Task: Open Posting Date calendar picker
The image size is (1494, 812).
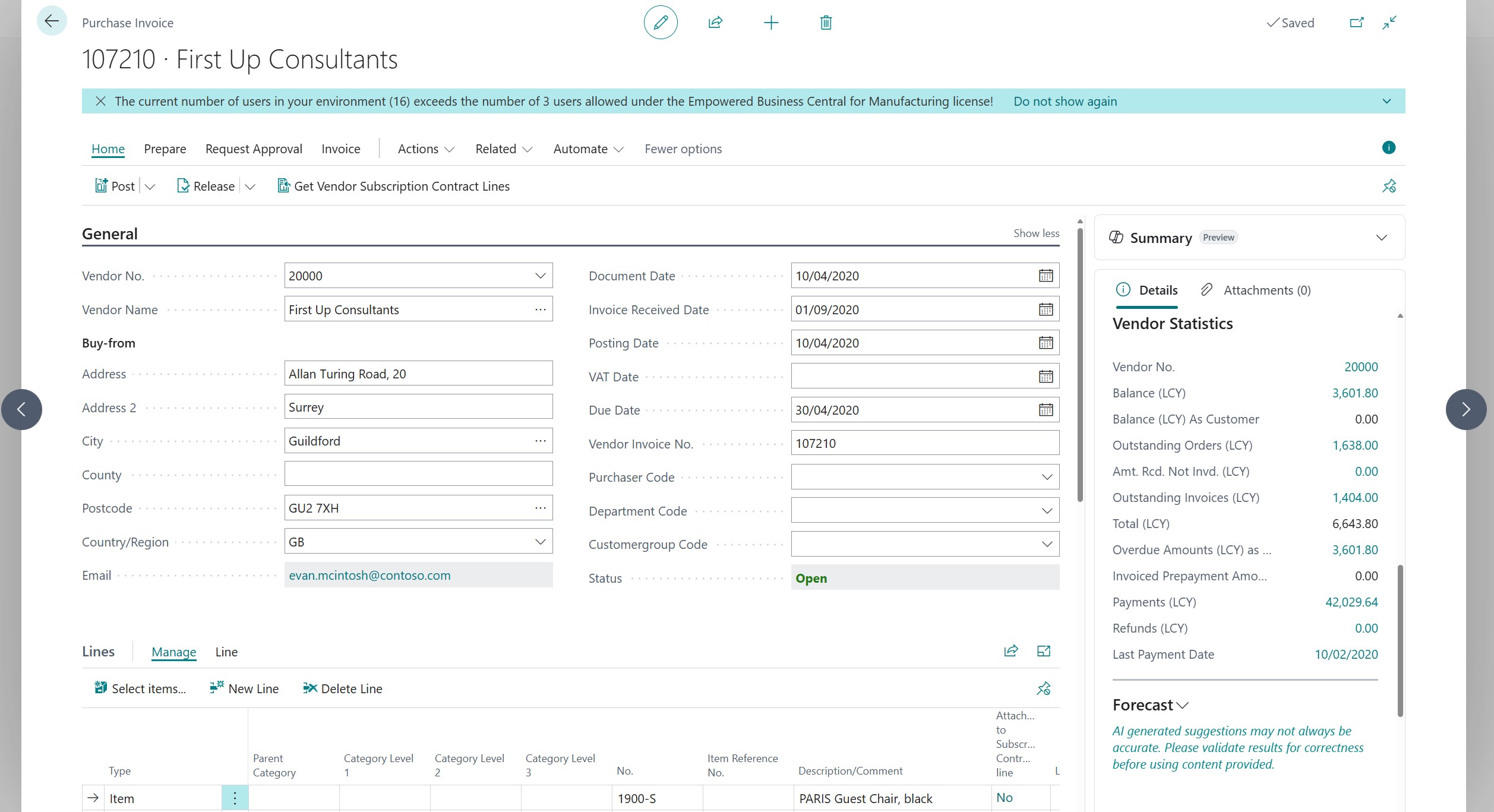Action: (x=1046, y=343)
